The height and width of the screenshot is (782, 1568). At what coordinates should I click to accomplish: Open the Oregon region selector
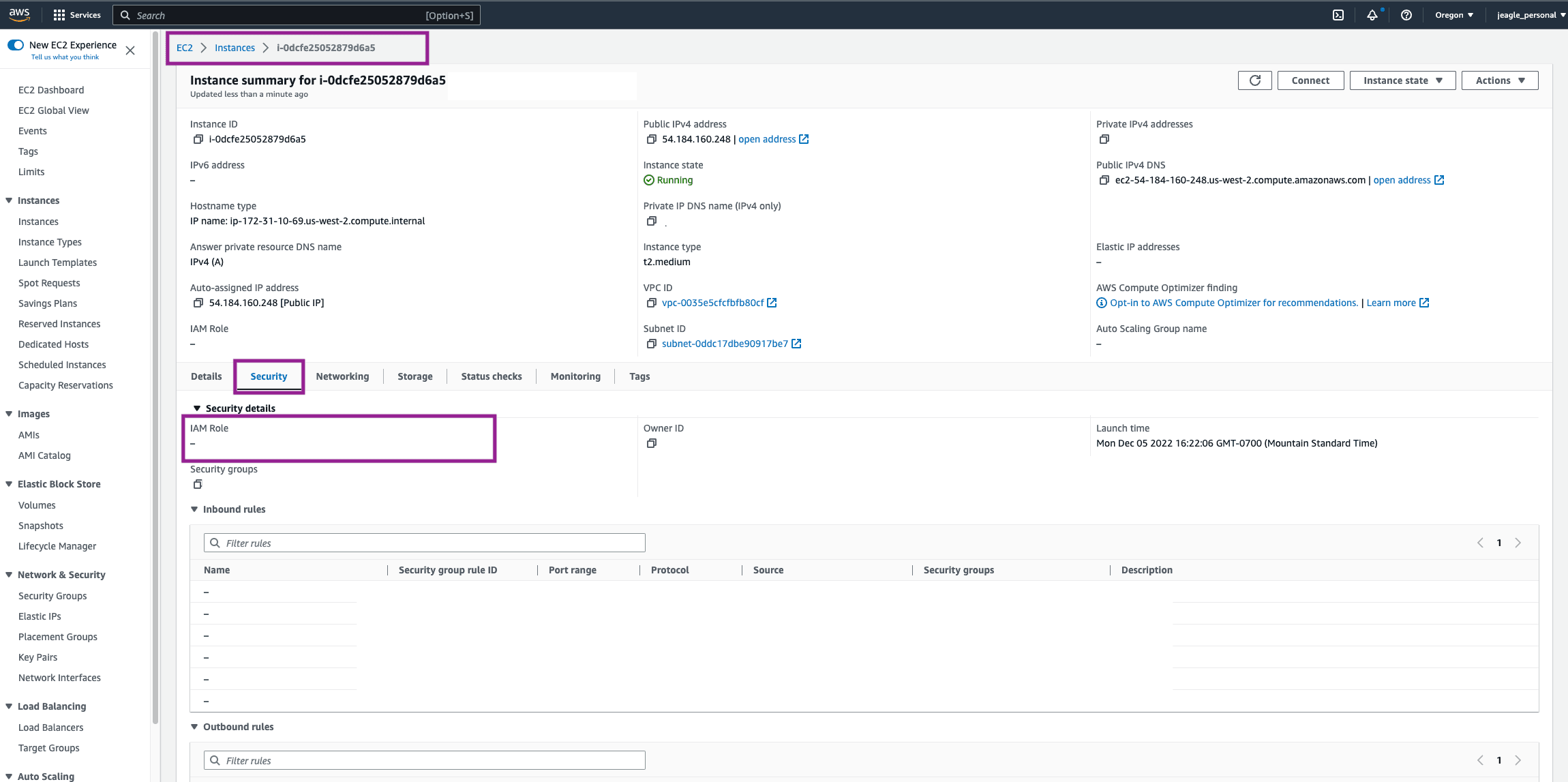click(1453, 15)
